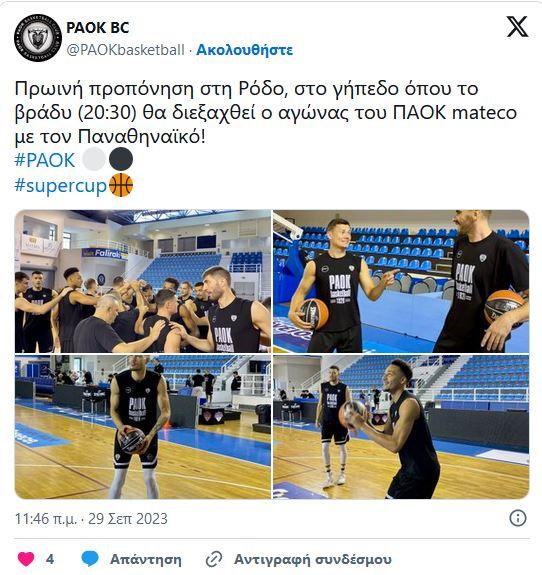Click the blue reply bubble icon
The image size is (542, 575).
point(90,559)
